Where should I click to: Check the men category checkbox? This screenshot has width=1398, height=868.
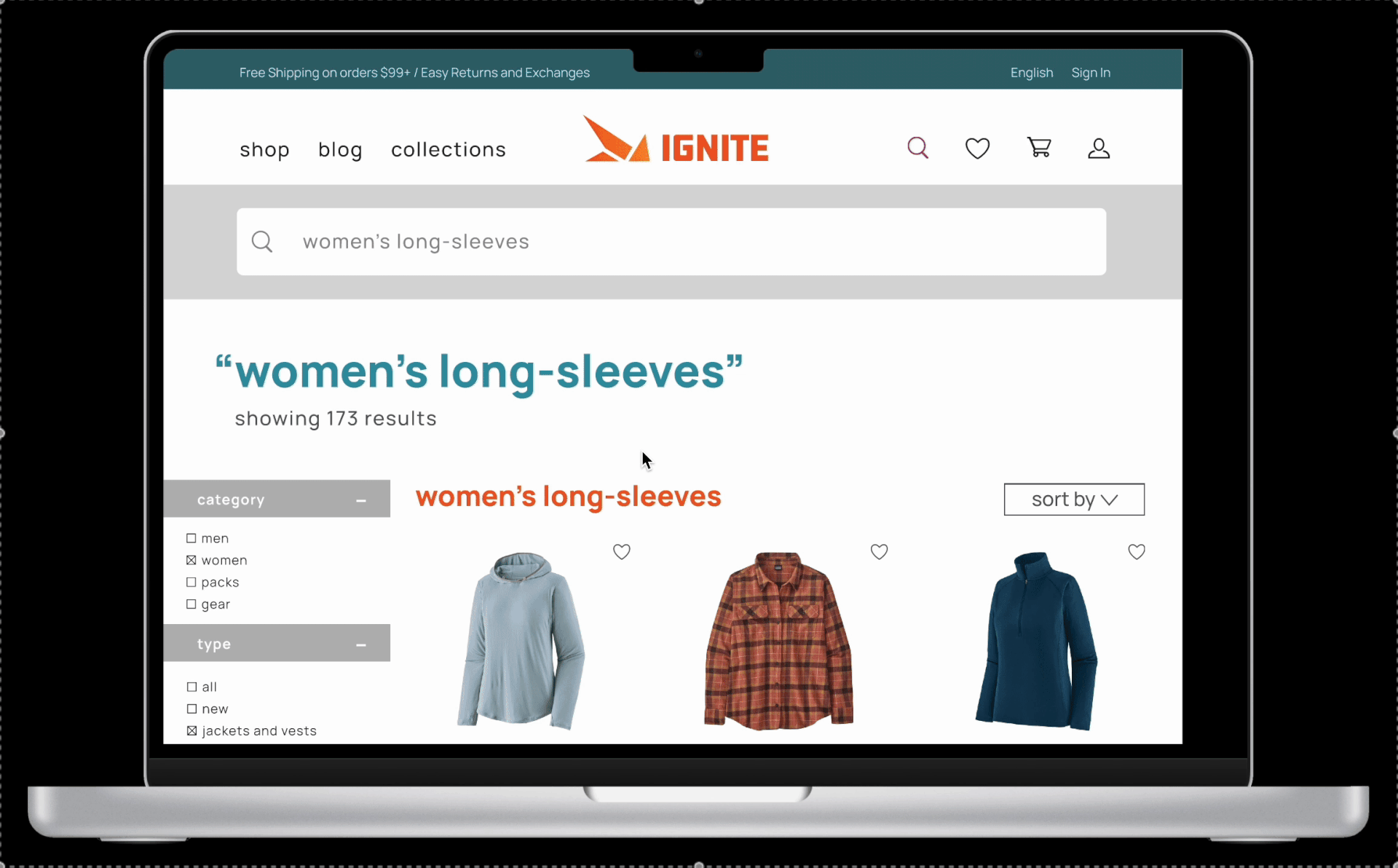click(191, 538)
